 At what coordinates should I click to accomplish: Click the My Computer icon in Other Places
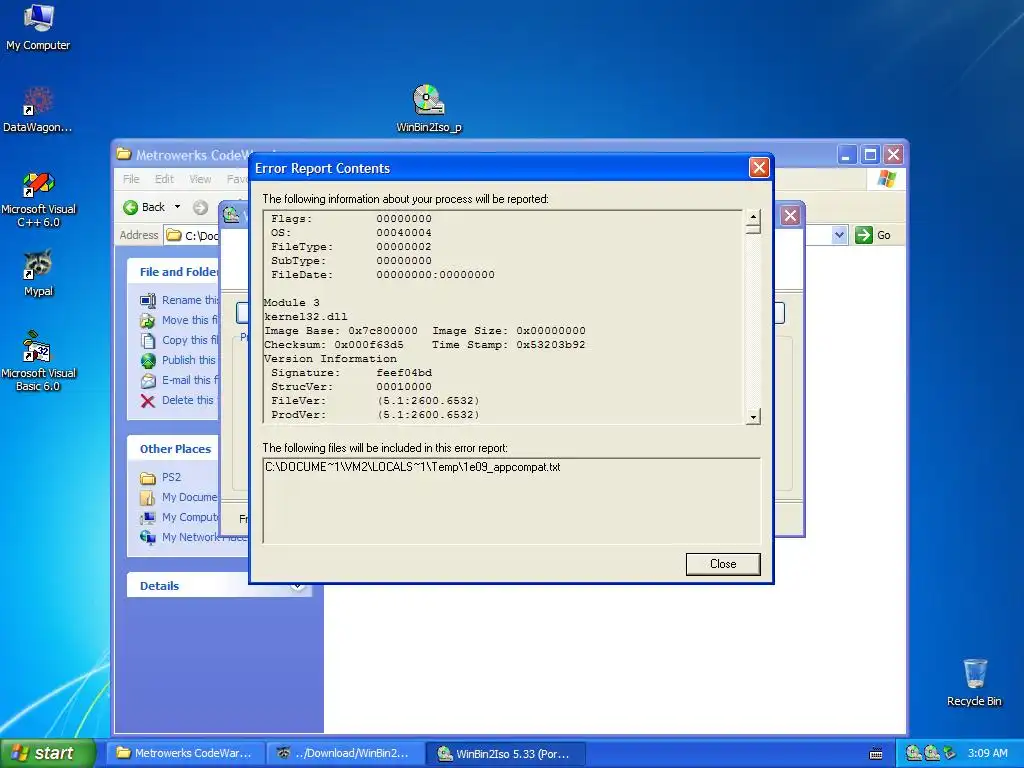click(x=148, y=517)
